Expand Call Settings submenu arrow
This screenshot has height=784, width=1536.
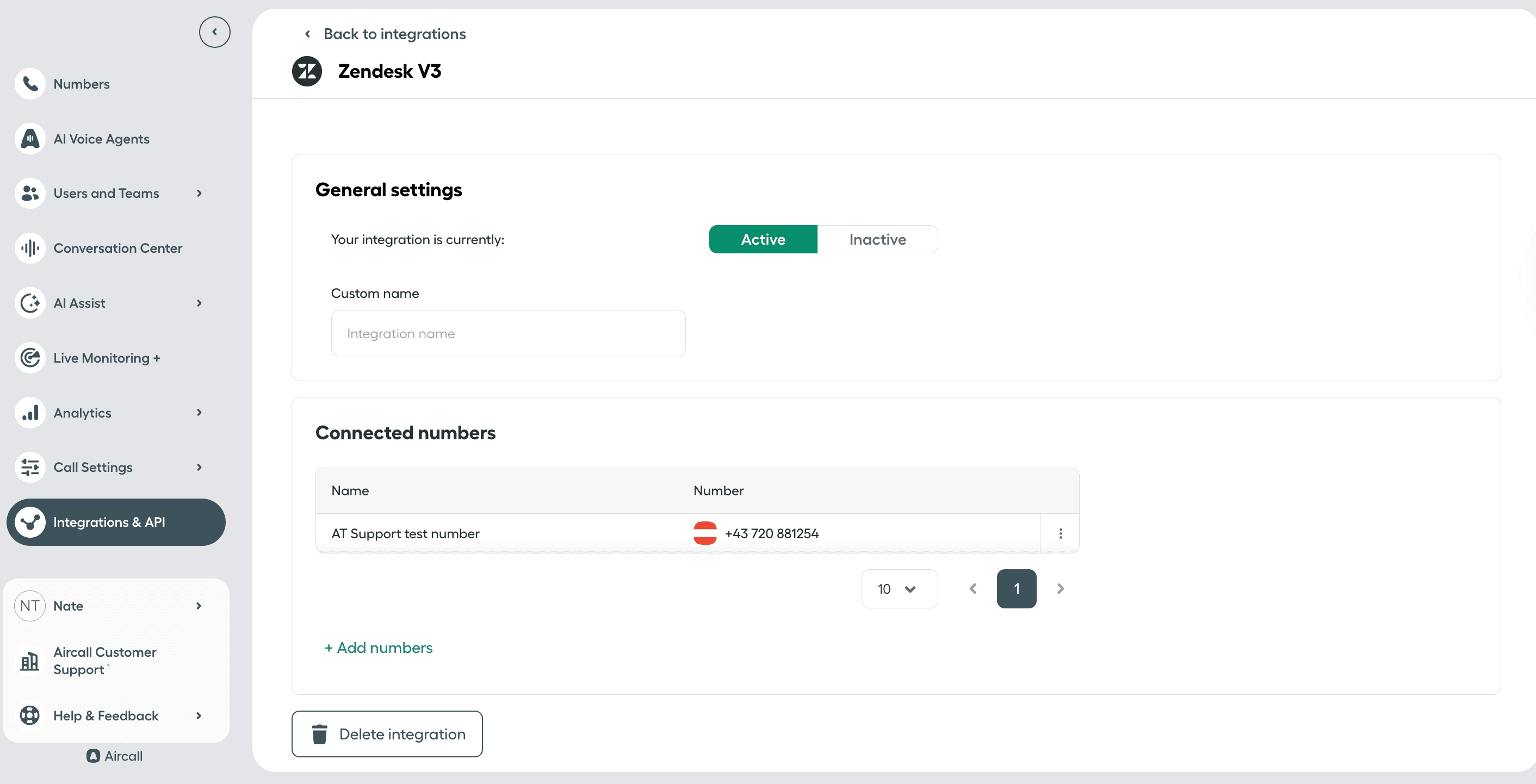[x=199, y=468]
